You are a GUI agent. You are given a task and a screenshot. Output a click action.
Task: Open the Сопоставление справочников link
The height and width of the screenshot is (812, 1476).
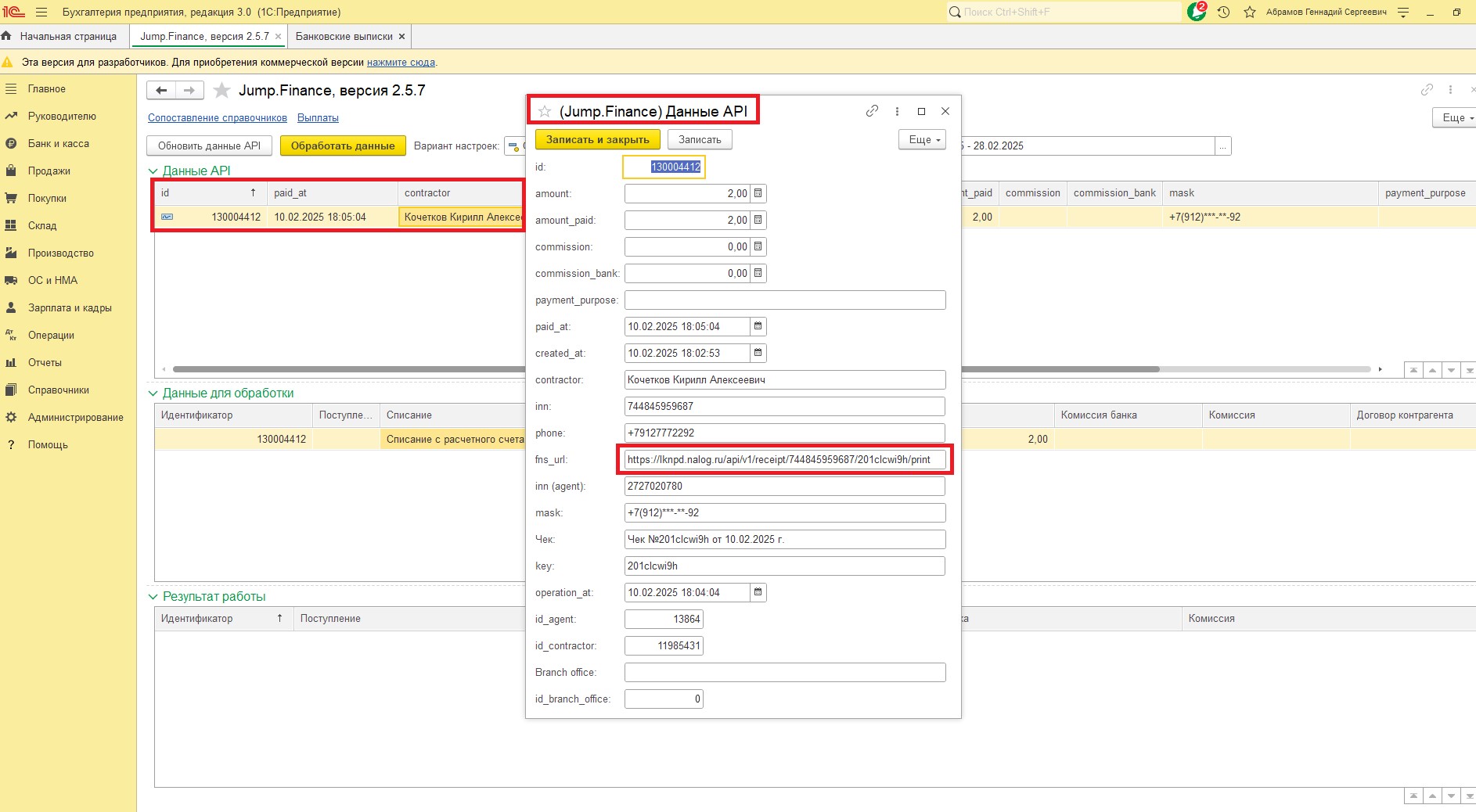coord(218,118)
